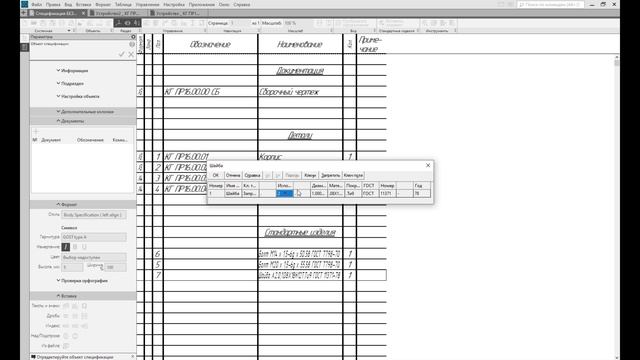Open the Формат menu
The height and width of the screenshot is (360, 640).
pos(103,4)
